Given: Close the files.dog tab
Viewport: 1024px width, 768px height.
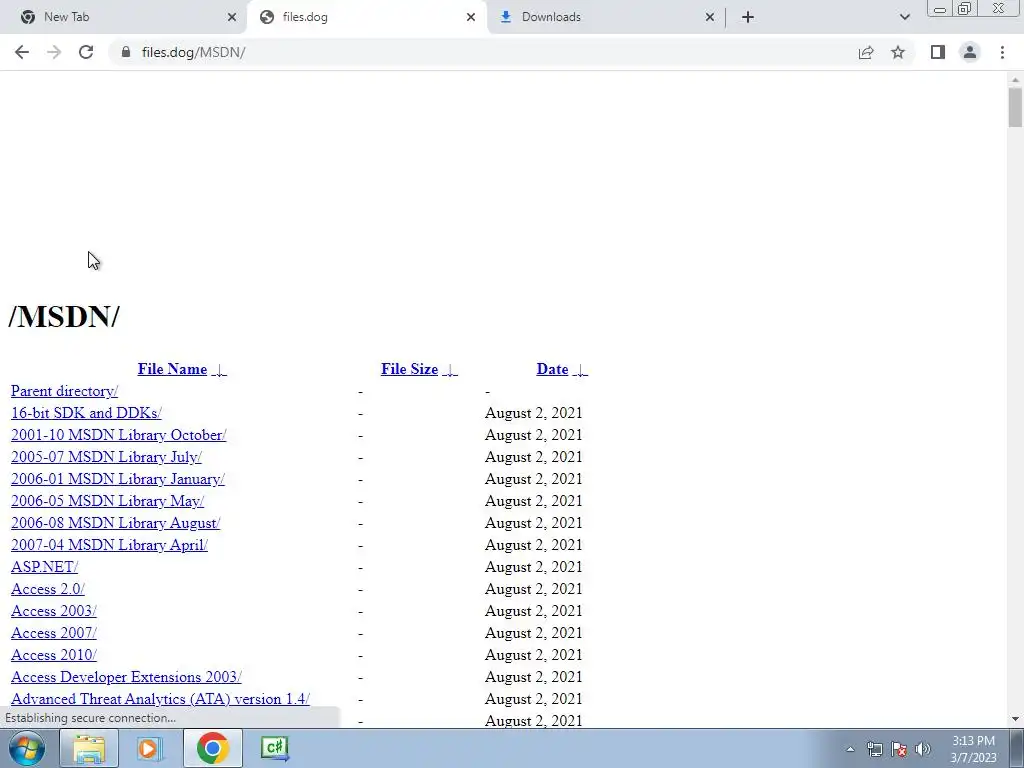Looking at the screenshot, I should [471, 17].
